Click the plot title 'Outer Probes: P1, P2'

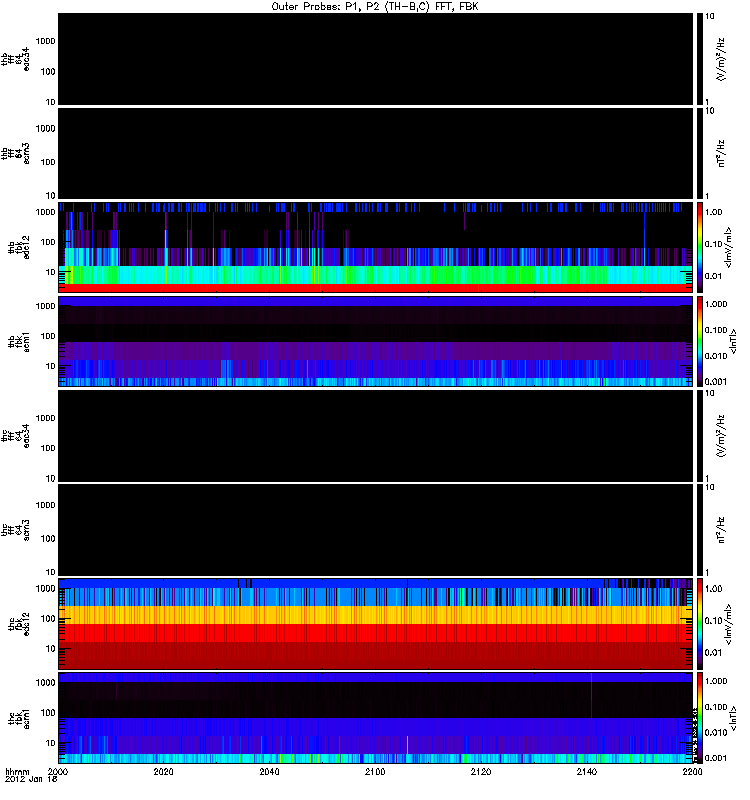tap(375, 6)
